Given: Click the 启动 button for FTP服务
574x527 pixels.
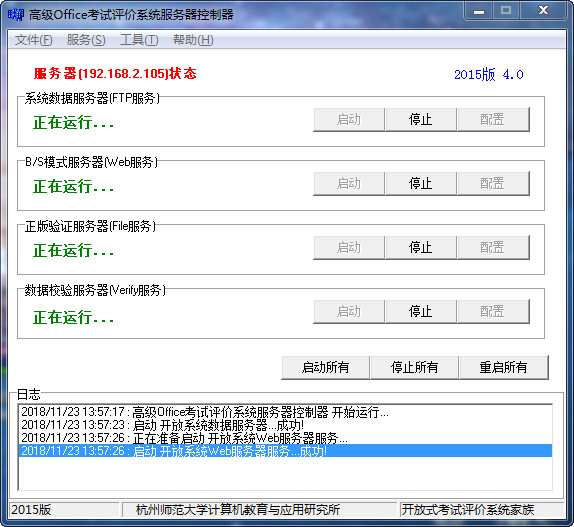Looking at the screenshot, I should 349,120.
